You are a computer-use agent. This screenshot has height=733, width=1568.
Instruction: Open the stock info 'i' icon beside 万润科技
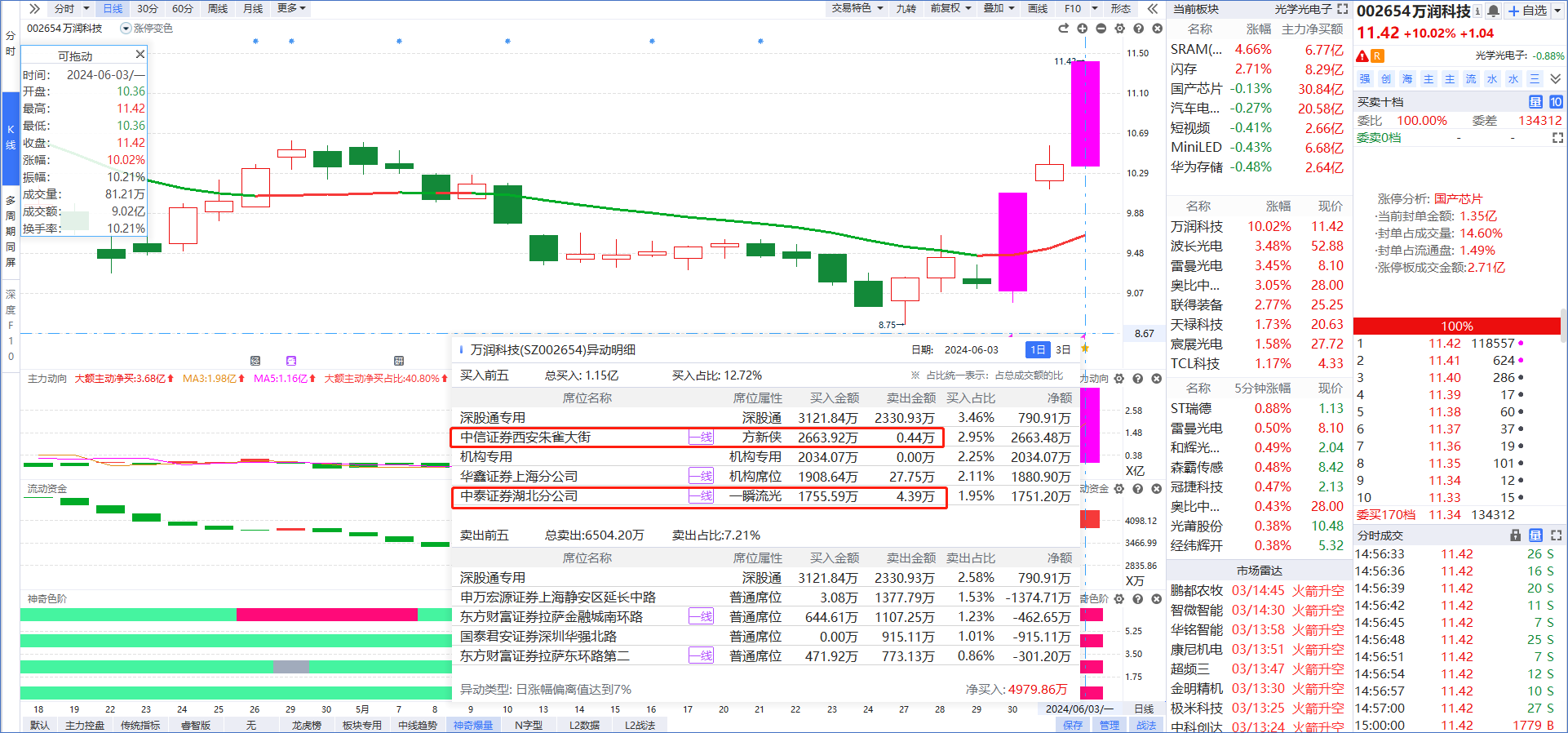pyautogui.click(x=1477, y=11)
